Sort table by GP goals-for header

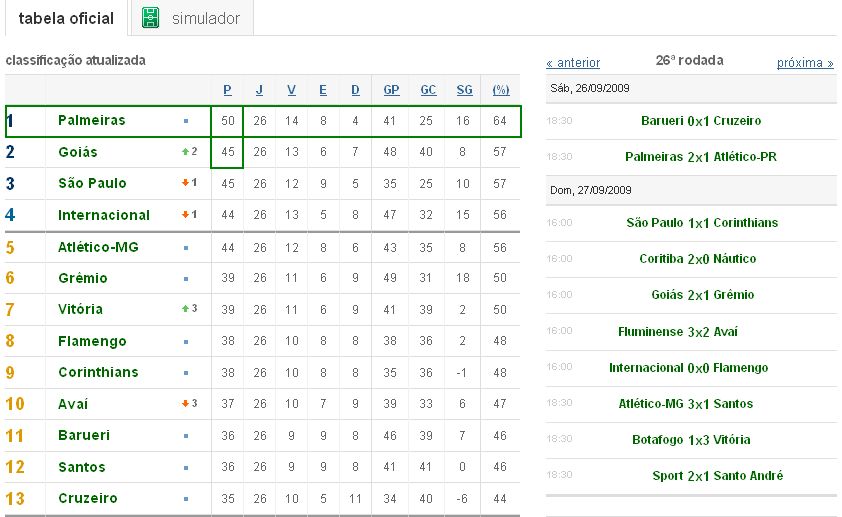pos(391,90)
